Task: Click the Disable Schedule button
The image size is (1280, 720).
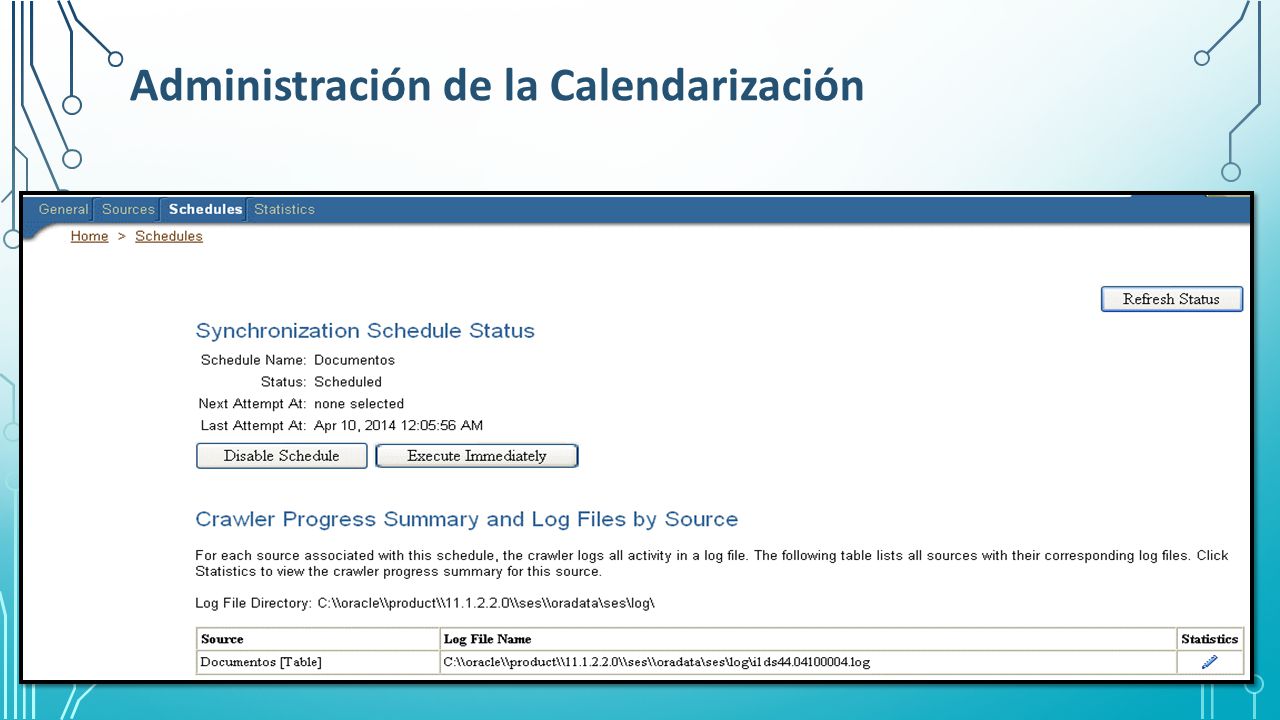Action: click(282, 456)
